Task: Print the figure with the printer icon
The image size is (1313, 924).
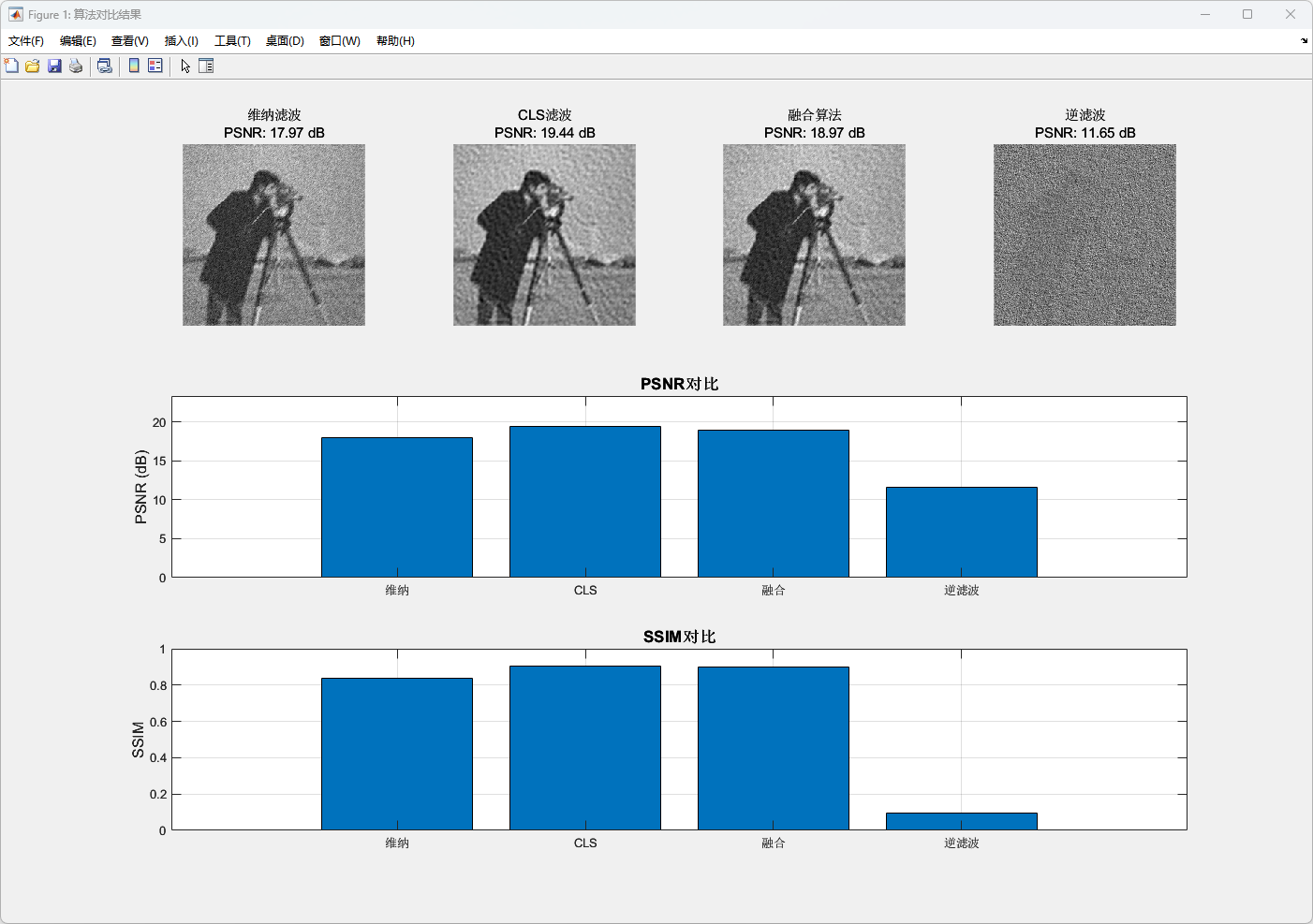Action: point(76,66)
